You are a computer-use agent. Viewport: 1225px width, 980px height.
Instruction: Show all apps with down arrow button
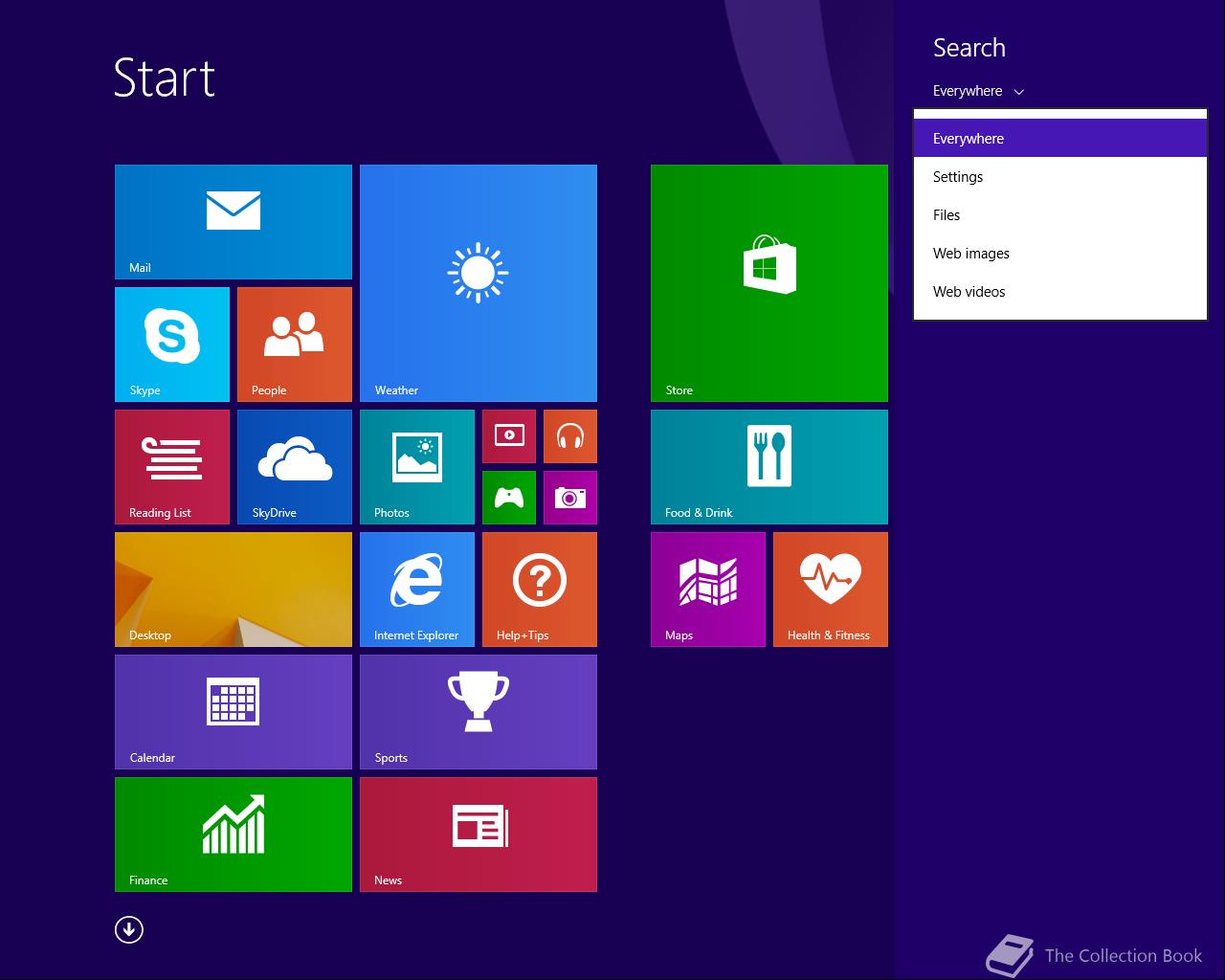(x=129, y=929)
